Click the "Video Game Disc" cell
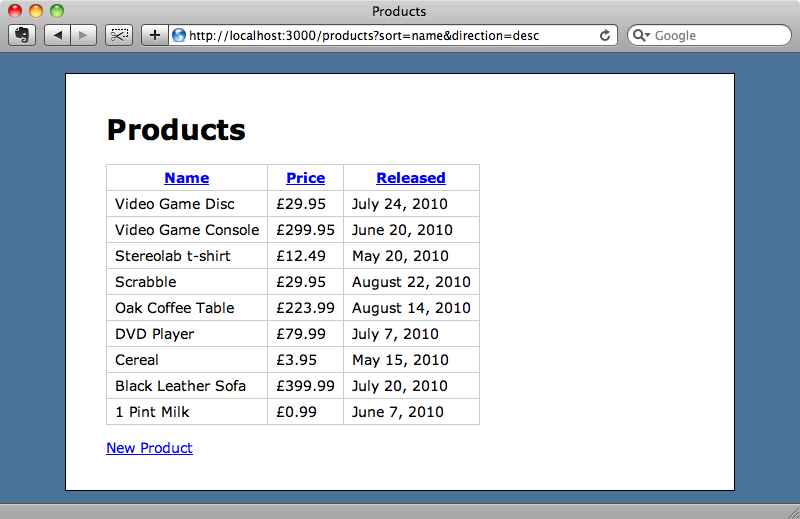This screenshot has width=800, height=519. (x=187, y=204)
